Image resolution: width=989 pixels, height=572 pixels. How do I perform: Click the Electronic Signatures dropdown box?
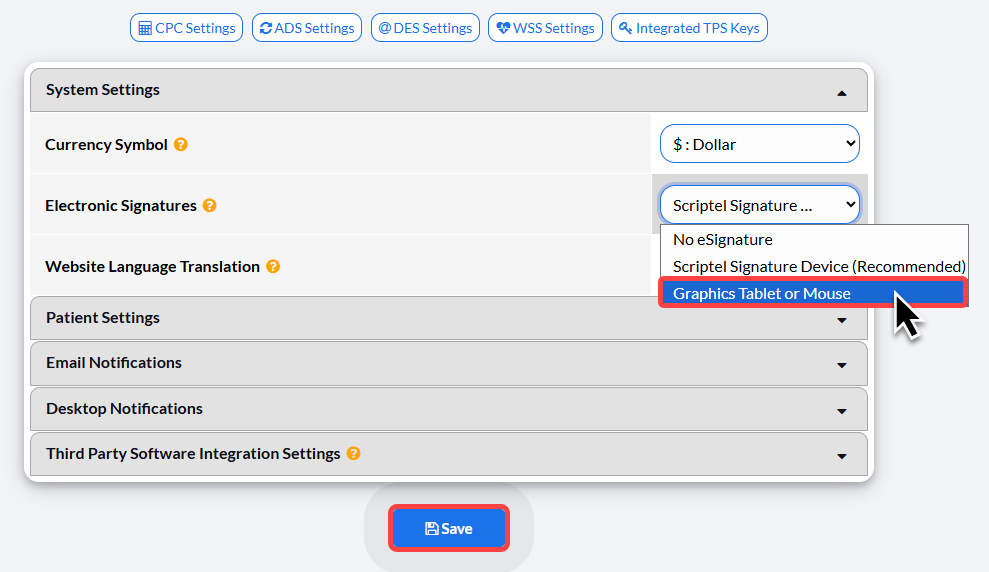tap(759, 205)
